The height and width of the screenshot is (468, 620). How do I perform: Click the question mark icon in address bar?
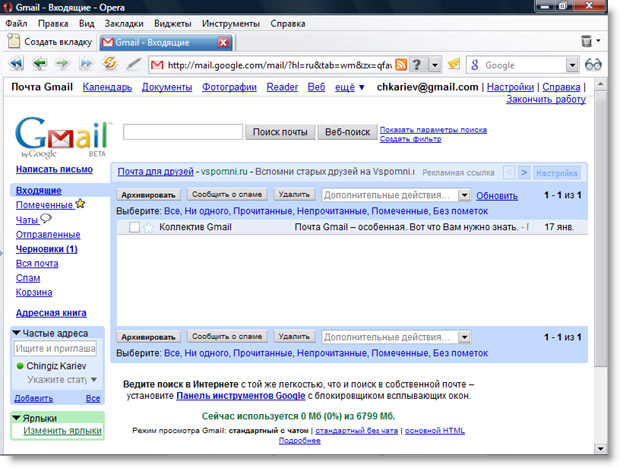coord(417,65)
